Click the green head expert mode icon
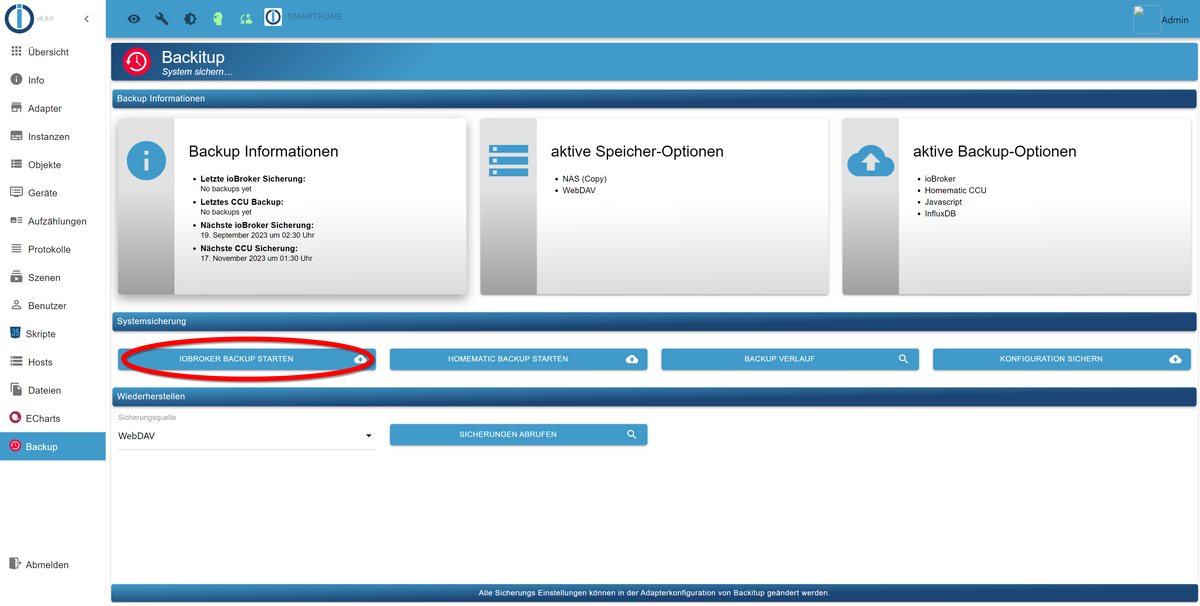The width and height of the screenshot is (1200, 606). click(x=218, y=19)
